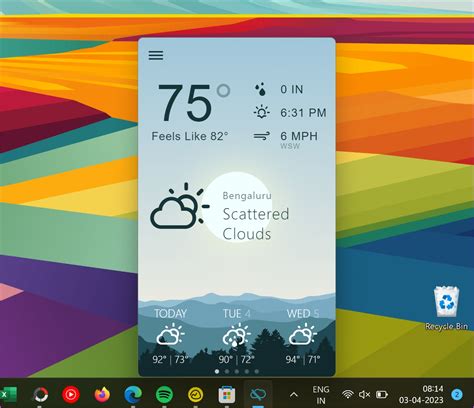The width and height of the screenshot is (474, 408).
Task: Click the 90° | 72° temperature range
Action: [x=237, y=360]
